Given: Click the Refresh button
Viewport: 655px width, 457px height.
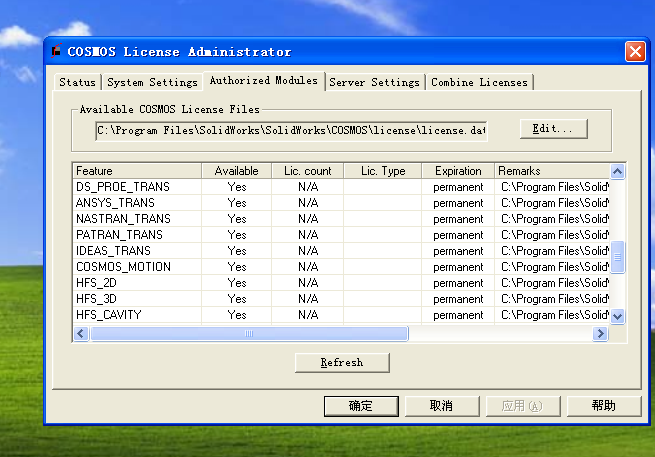Looking at the screenshot, I should point(342,363).
